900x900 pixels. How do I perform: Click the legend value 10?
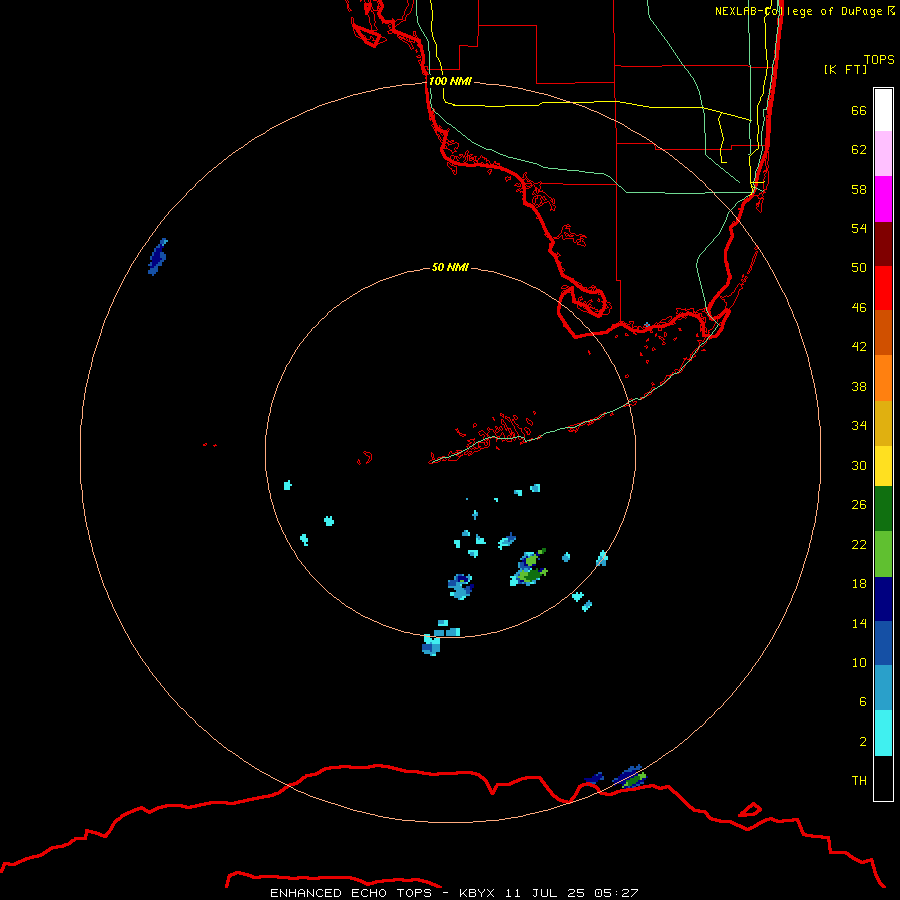click(859, 662)
